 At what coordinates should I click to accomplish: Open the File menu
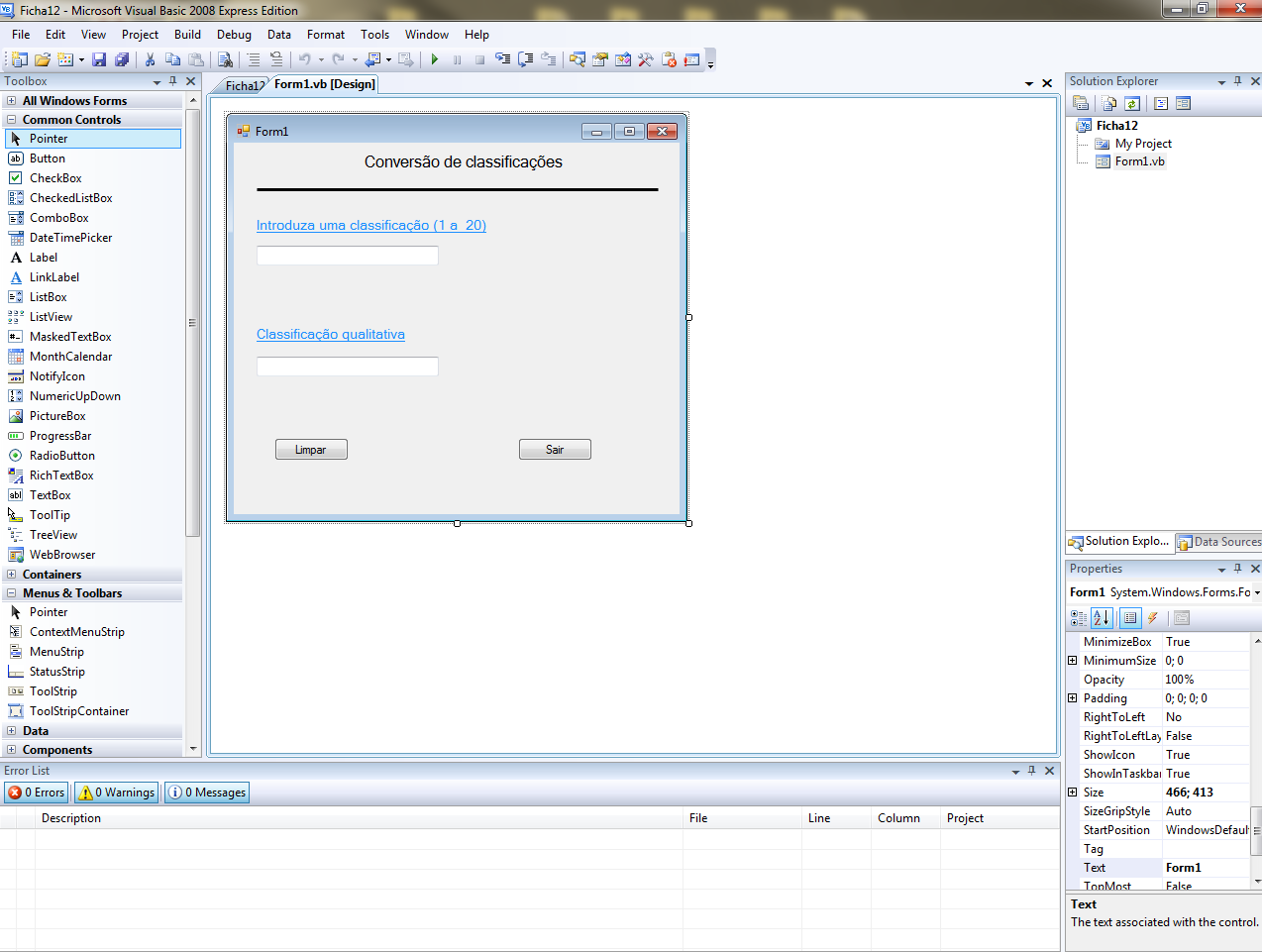tap(21, 35)
